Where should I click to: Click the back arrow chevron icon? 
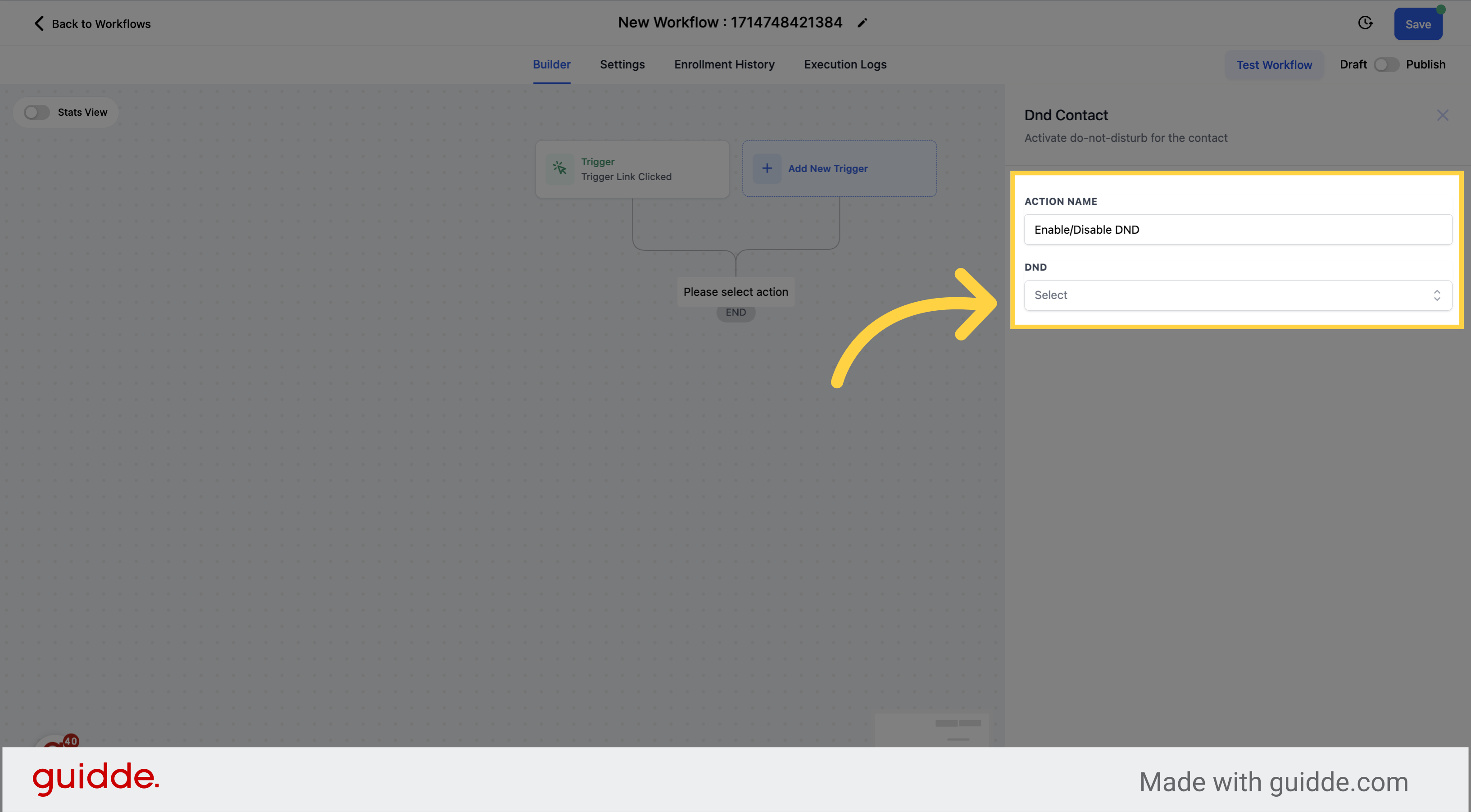(39, 23)
